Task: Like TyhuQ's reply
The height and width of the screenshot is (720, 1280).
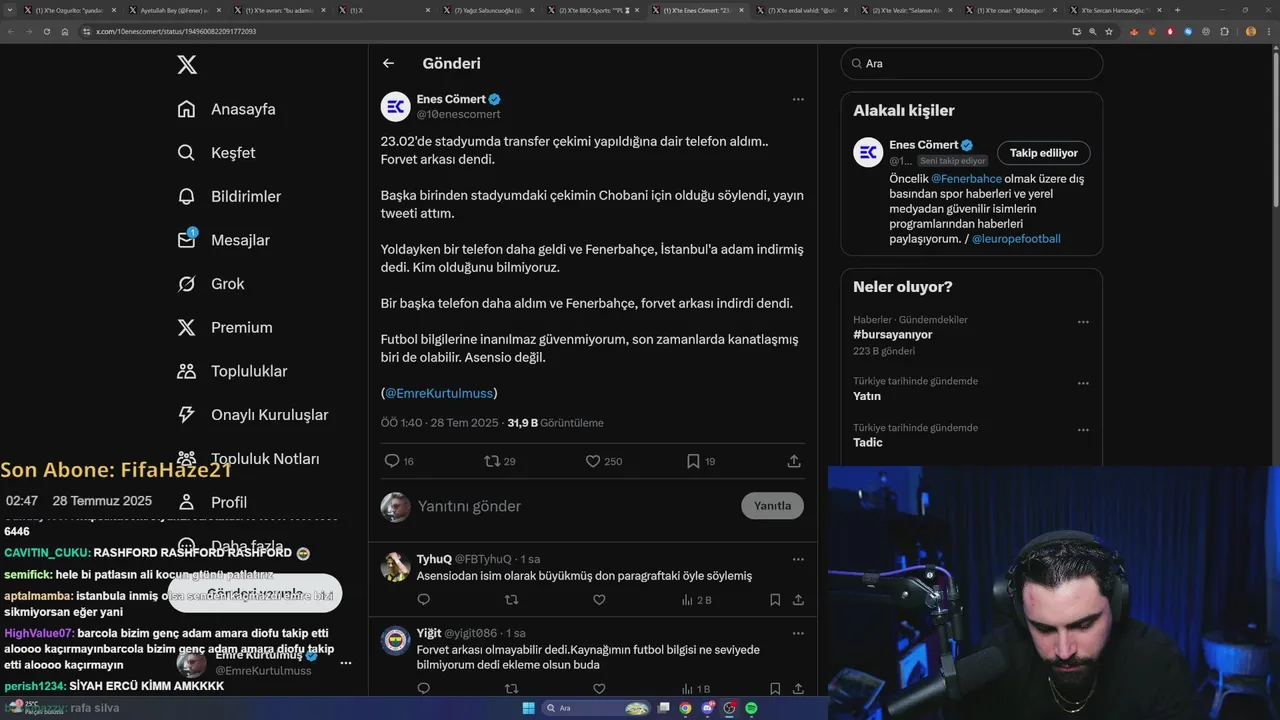Action: point(599,600)
